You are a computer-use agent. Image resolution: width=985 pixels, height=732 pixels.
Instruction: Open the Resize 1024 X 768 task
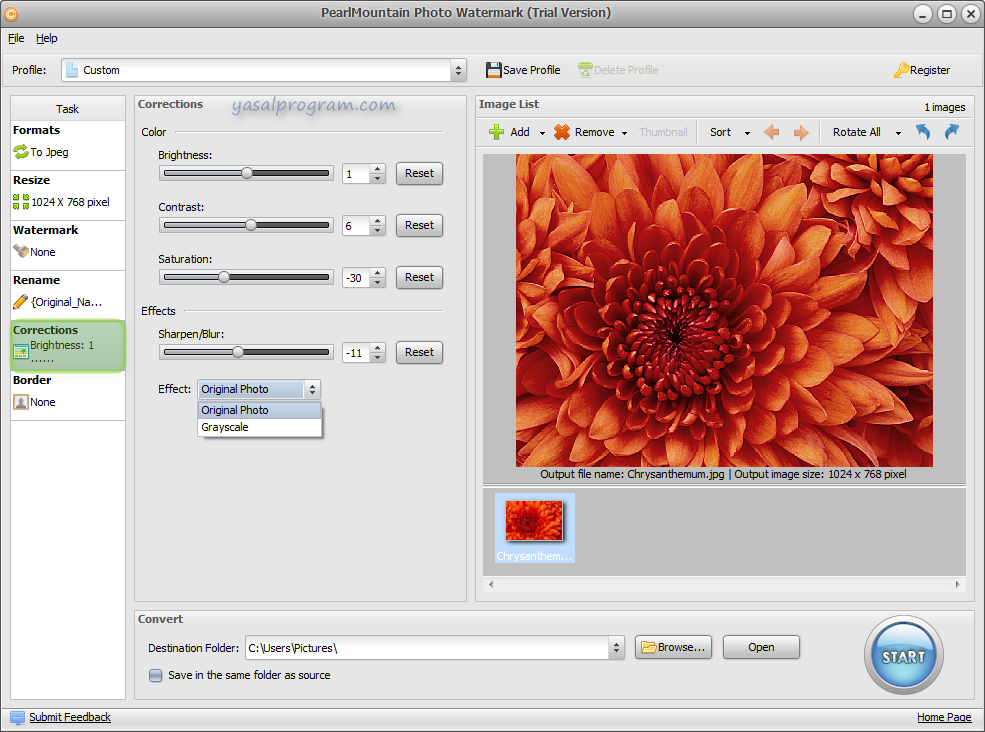click(x=67, y=194)
